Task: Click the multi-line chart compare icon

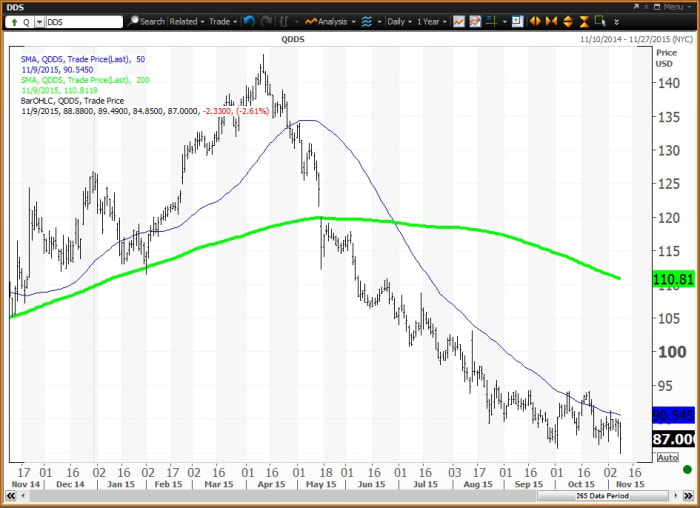Action: tap(475, 21)
